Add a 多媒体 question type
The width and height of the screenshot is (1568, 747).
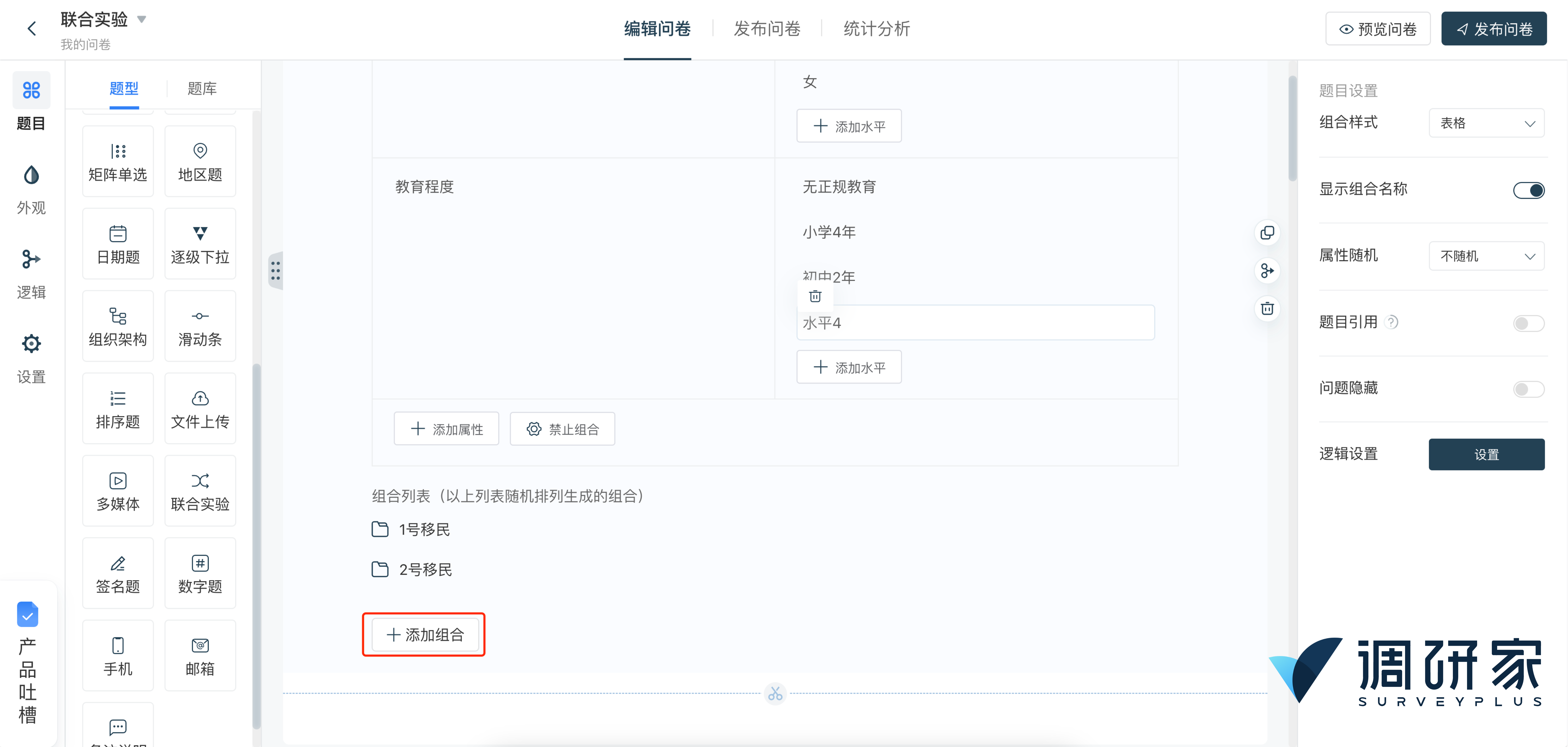point(118,491)
